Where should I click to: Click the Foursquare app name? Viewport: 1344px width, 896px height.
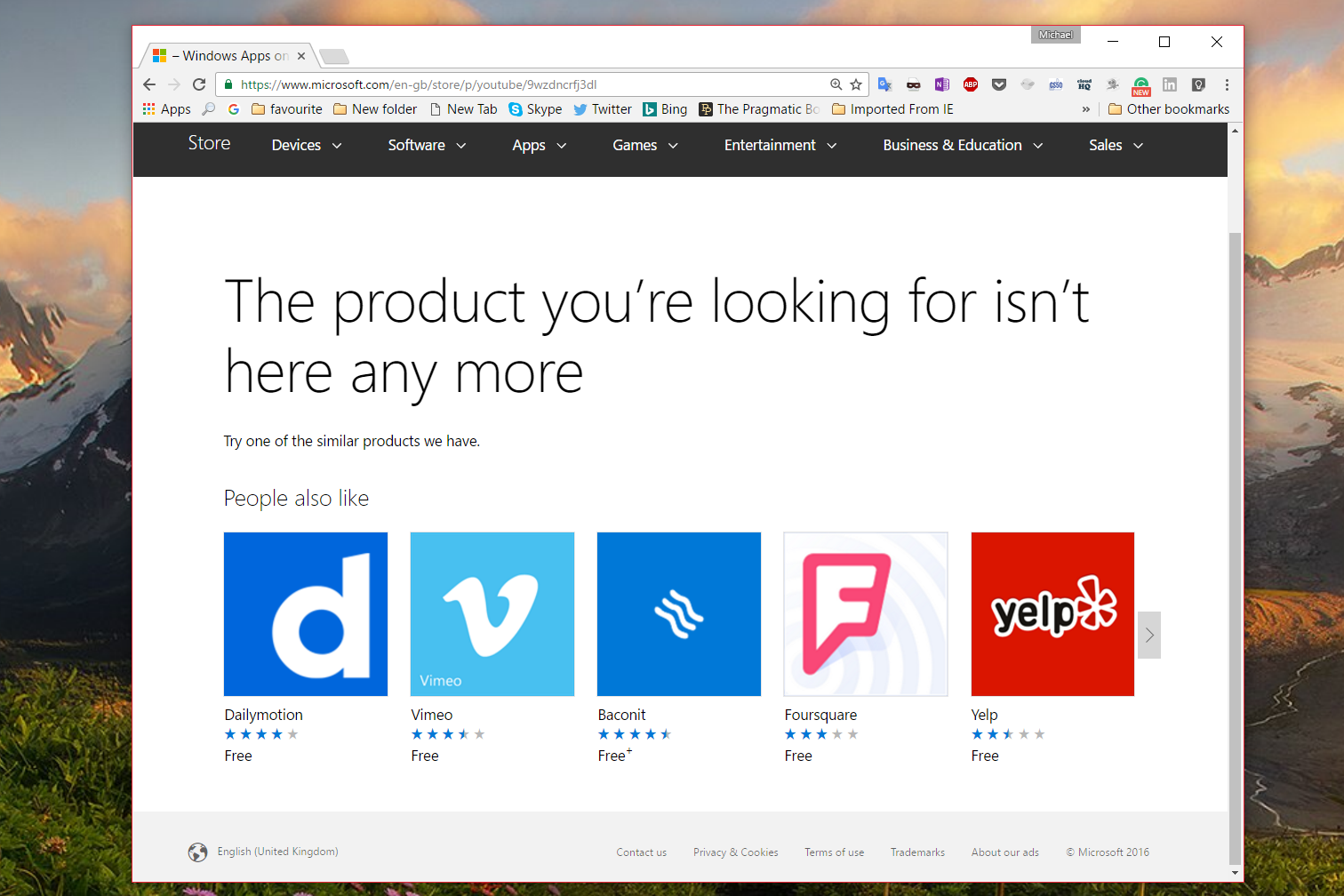pyautogui.click(x=820, y=715)
